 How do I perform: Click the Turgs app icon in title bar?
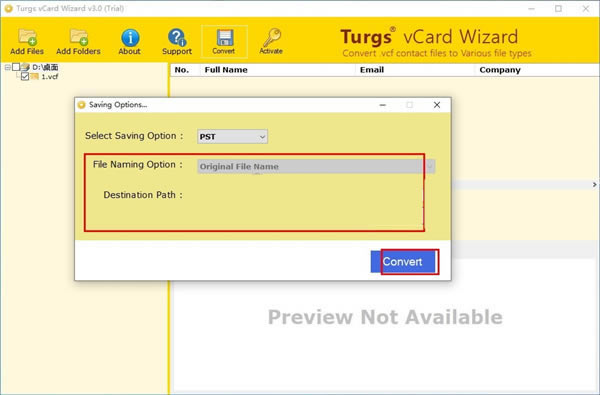click(x=8, y=8)
